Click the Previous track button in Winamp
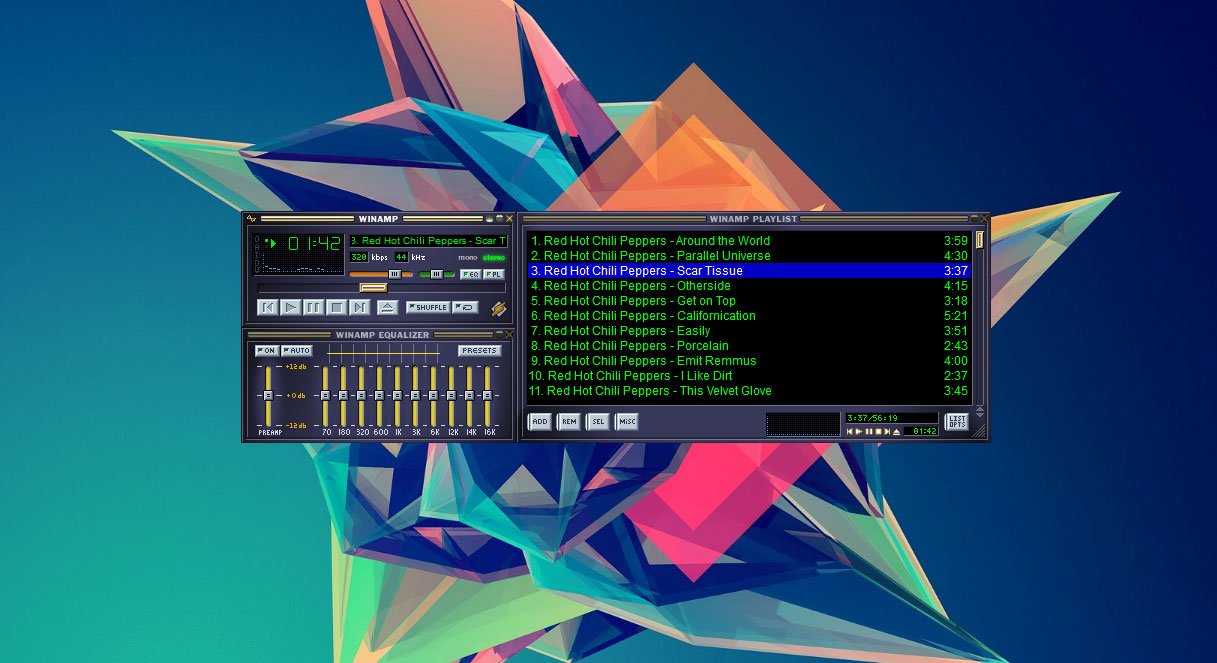The image size is (1217, 663). [267, 308]
